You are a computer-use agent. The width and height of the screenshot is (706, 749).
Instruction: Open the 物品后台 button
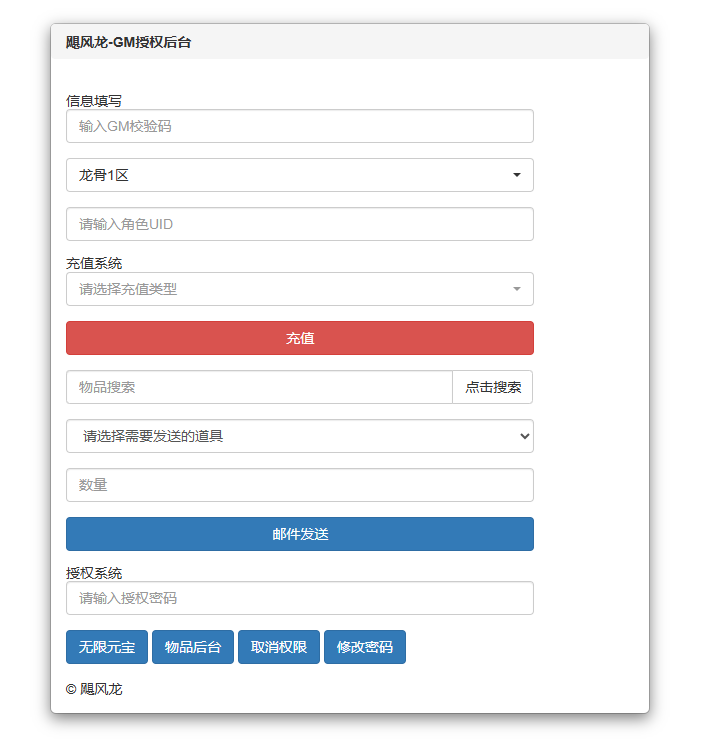[x=193, y=647]
